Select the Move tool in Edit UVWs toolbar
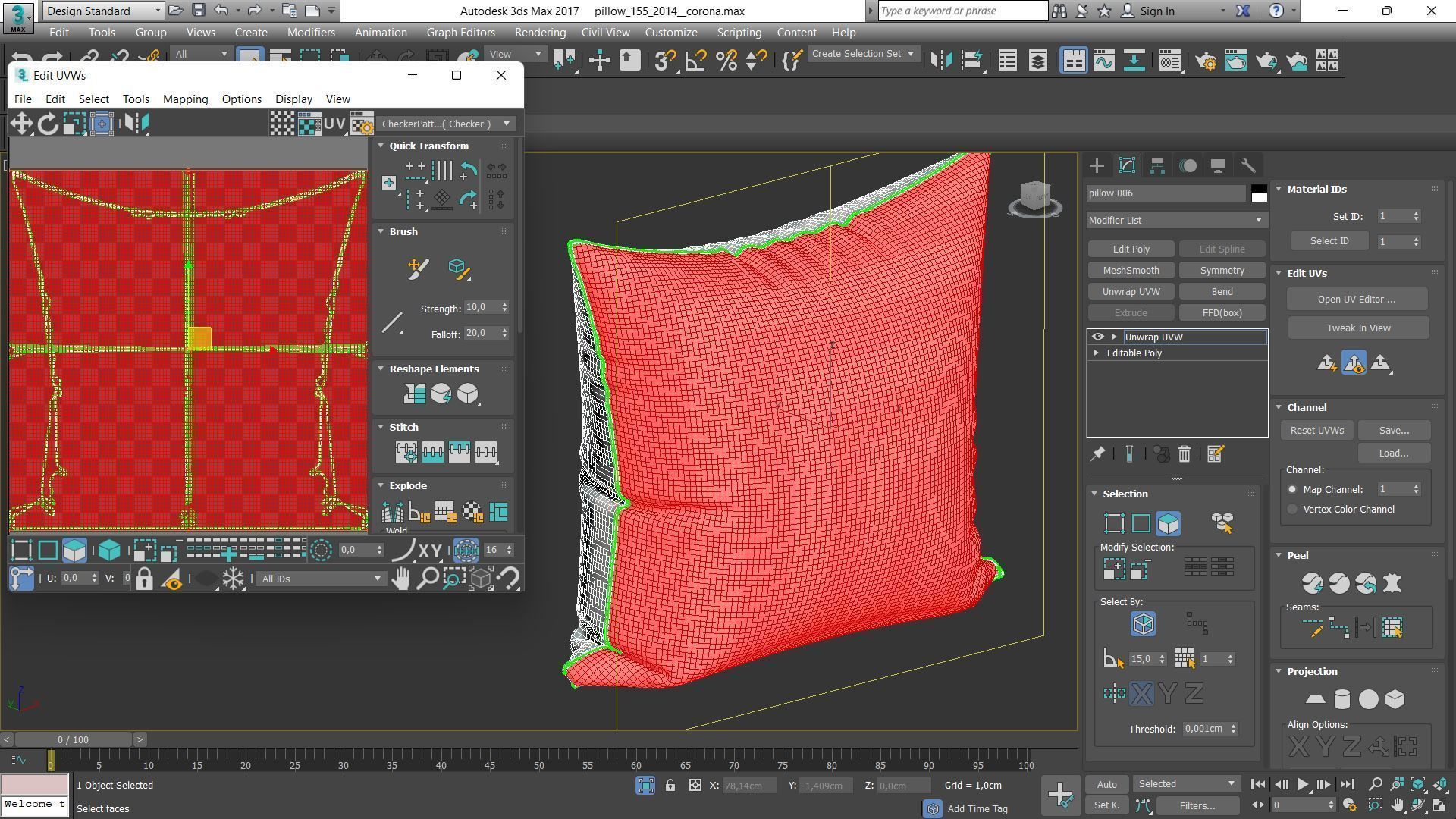The width and height of the screenshot is (1456, 819). 21,124
